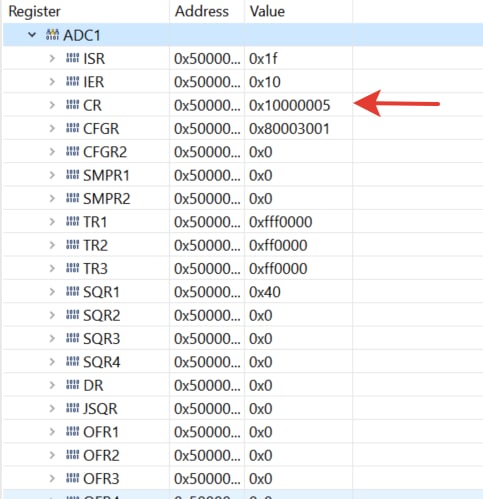This screenshot has height=499, width=483.
Task: Select the IER value 0x10
Action: [265, 82]
